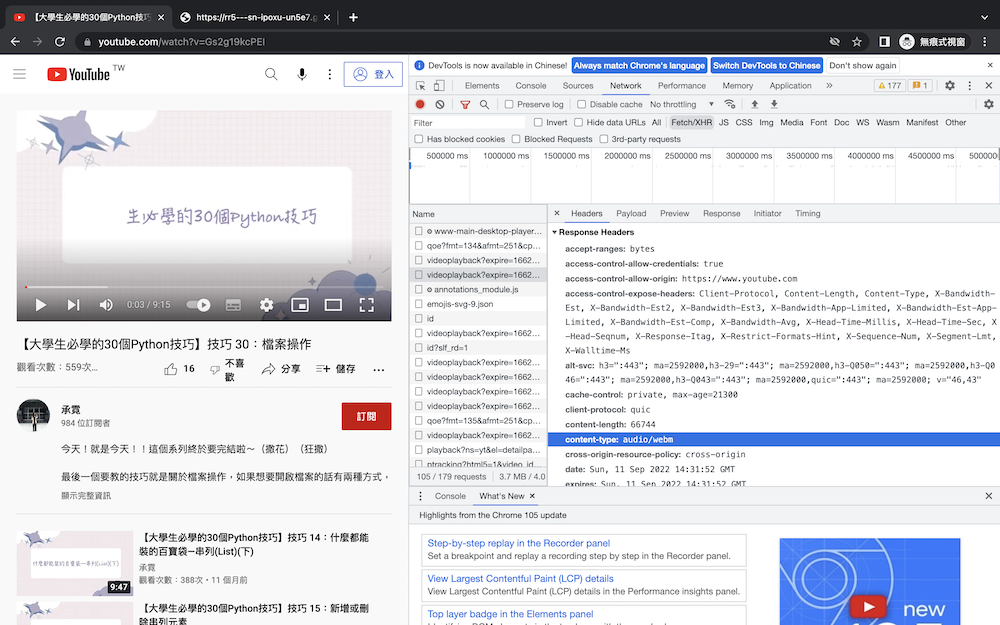Viewport: 1000px width, 625px height.
Task: Mute the video using the speaker icon
Action: click(x=106, y=305)
